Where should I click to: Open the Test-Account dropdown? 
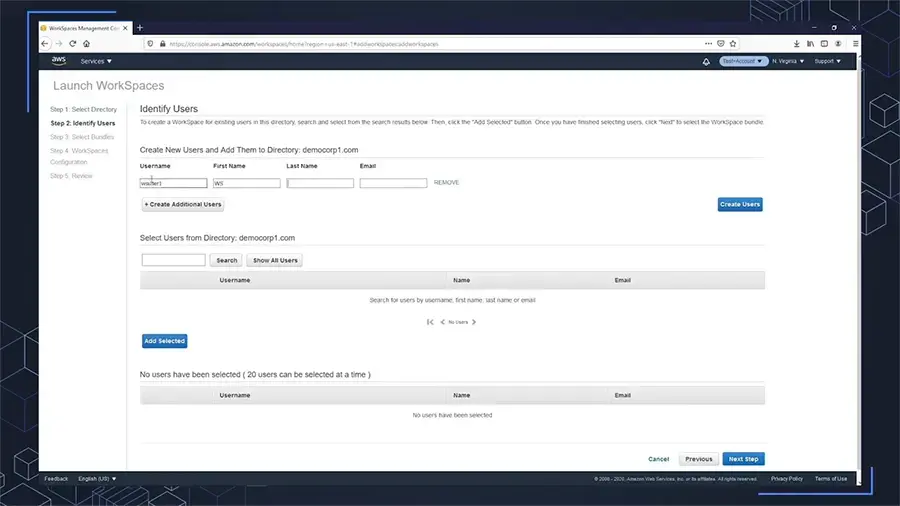point(743,61)
